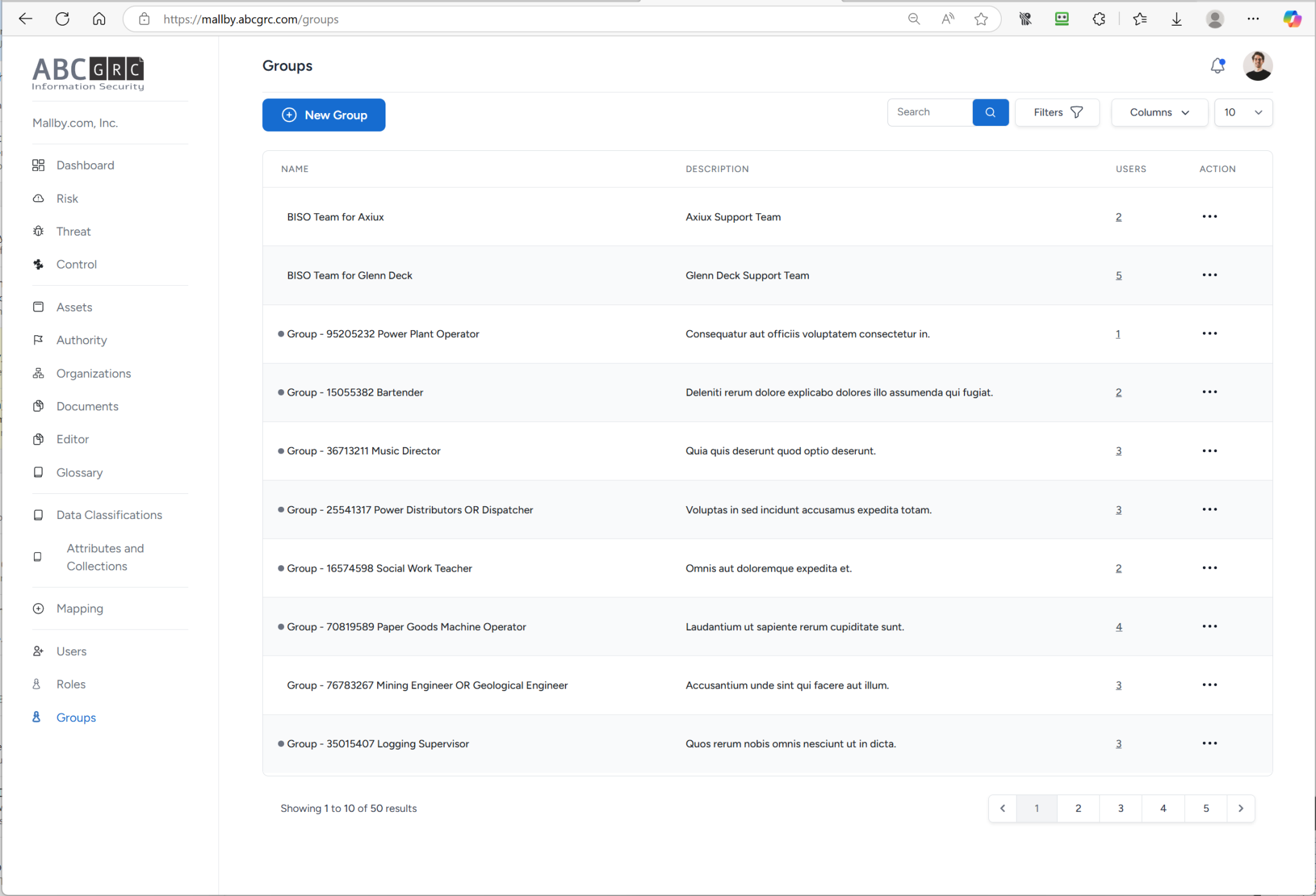Screen dimensions: 1316x896
Task: Open Attributes and Collections in the sidebar
Action: click(x=105, y=557)
